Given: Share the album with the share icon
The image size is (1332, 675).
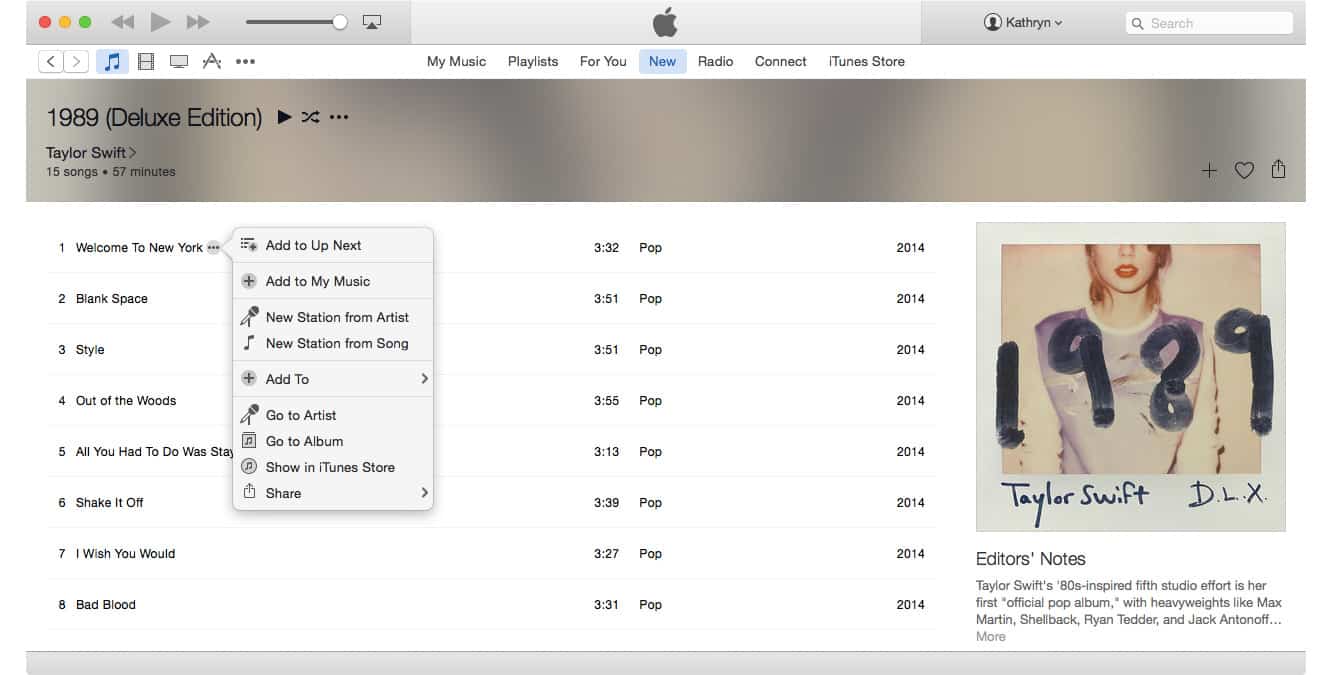Looking at the screenshot, I should [1278, 169].
